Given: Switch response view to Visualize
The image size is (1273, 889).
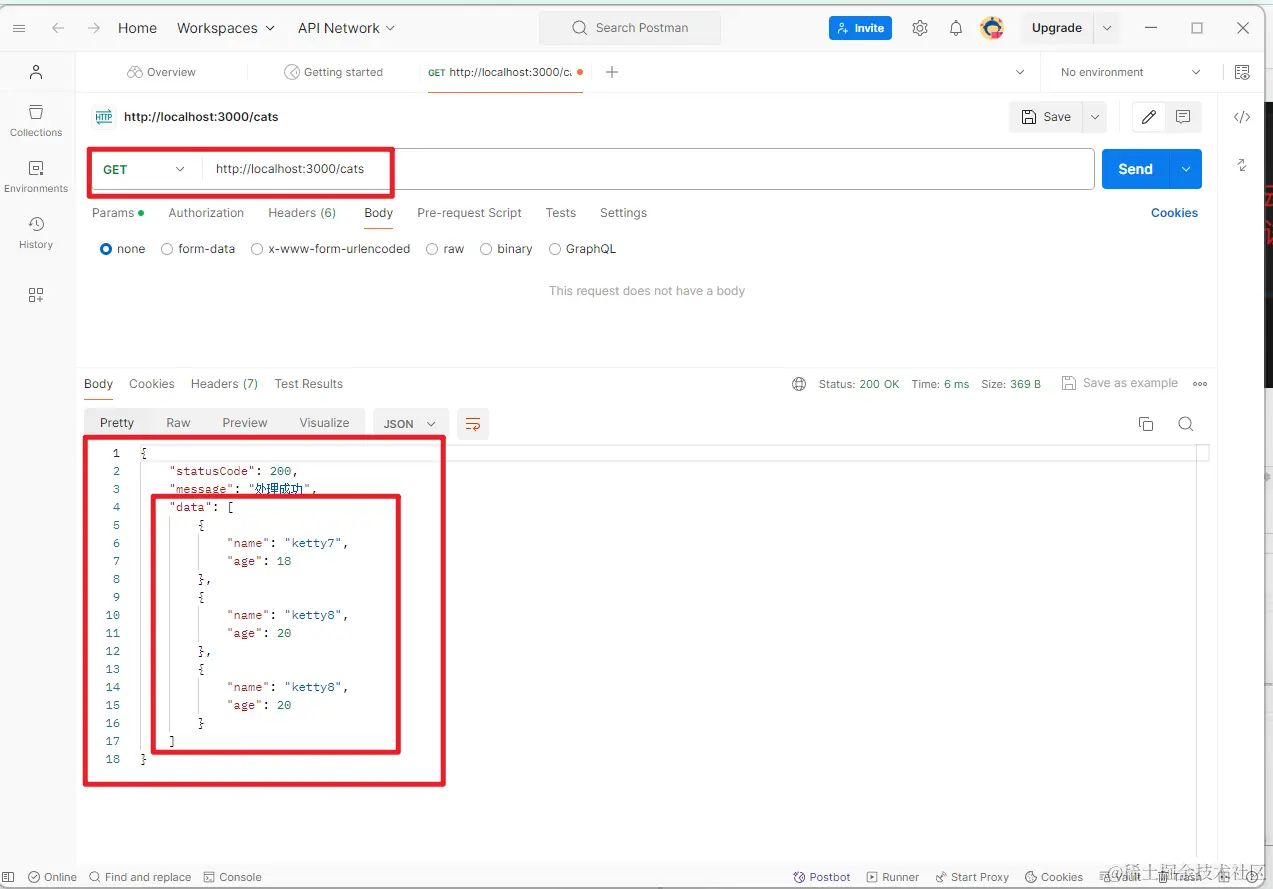Looking at the screenshot, I should tap(325, 423).
